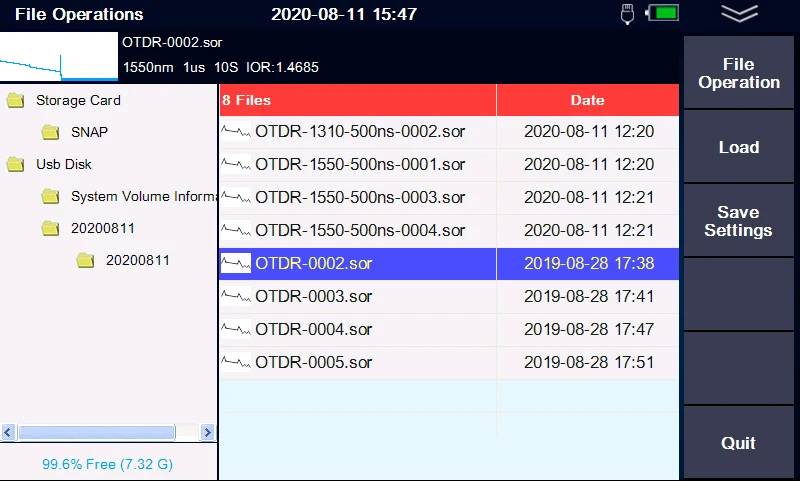
Task: Expand the double-chevron dropdown at top right
Action: 739,13
